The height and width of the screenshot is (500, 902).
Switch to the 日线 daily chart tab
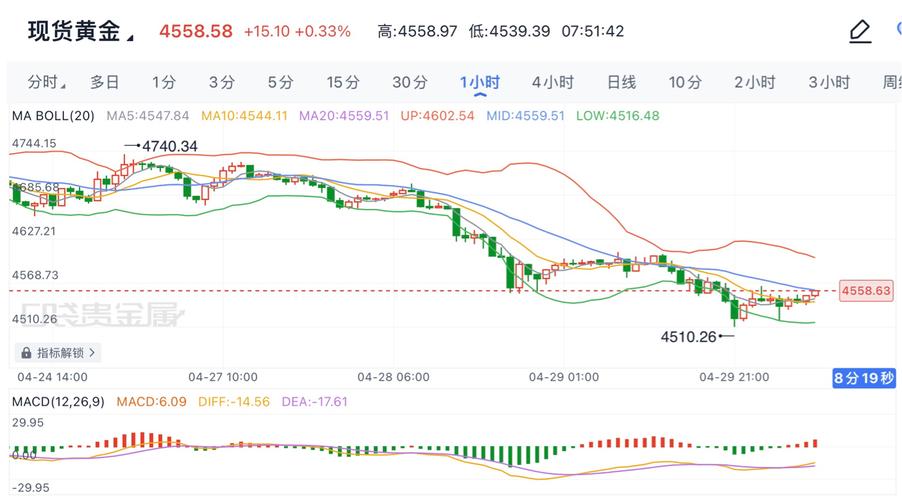(621, 83)
